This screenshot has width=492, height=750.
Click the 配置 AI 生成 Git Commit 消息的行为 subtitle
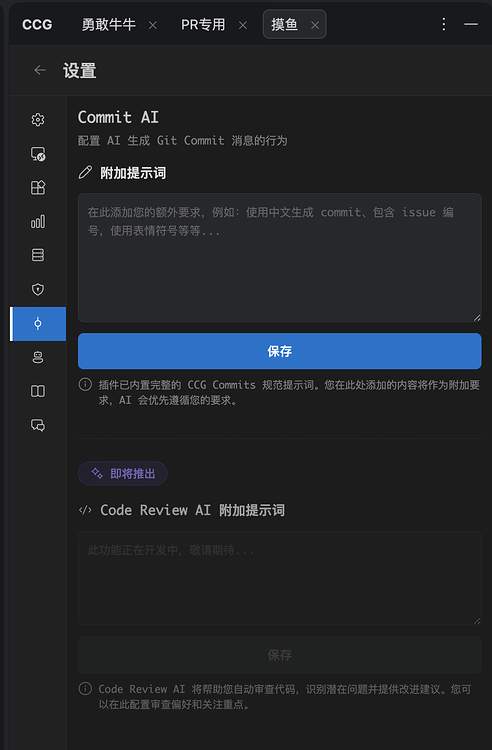pyautogui.click(x=183, y=141)
